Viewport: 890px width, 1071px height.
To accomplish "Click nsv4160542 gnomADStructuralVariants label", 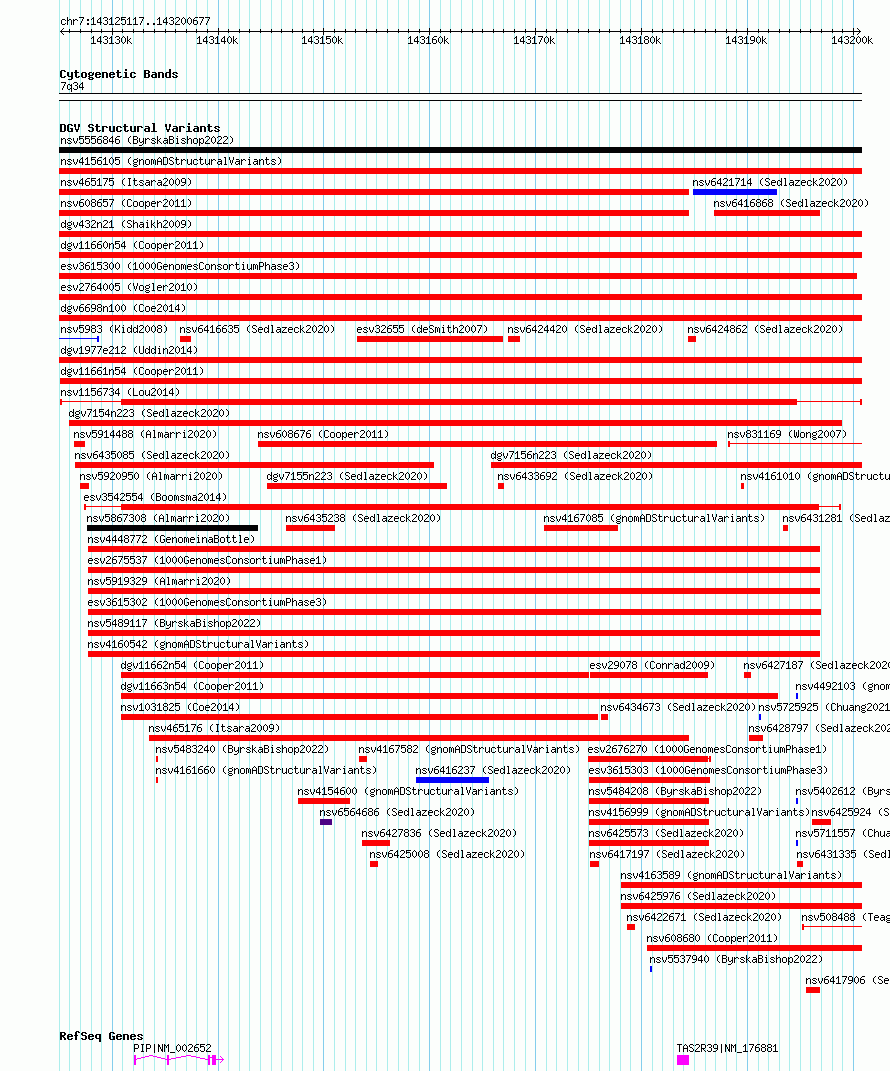I will [x=198, y=645].
